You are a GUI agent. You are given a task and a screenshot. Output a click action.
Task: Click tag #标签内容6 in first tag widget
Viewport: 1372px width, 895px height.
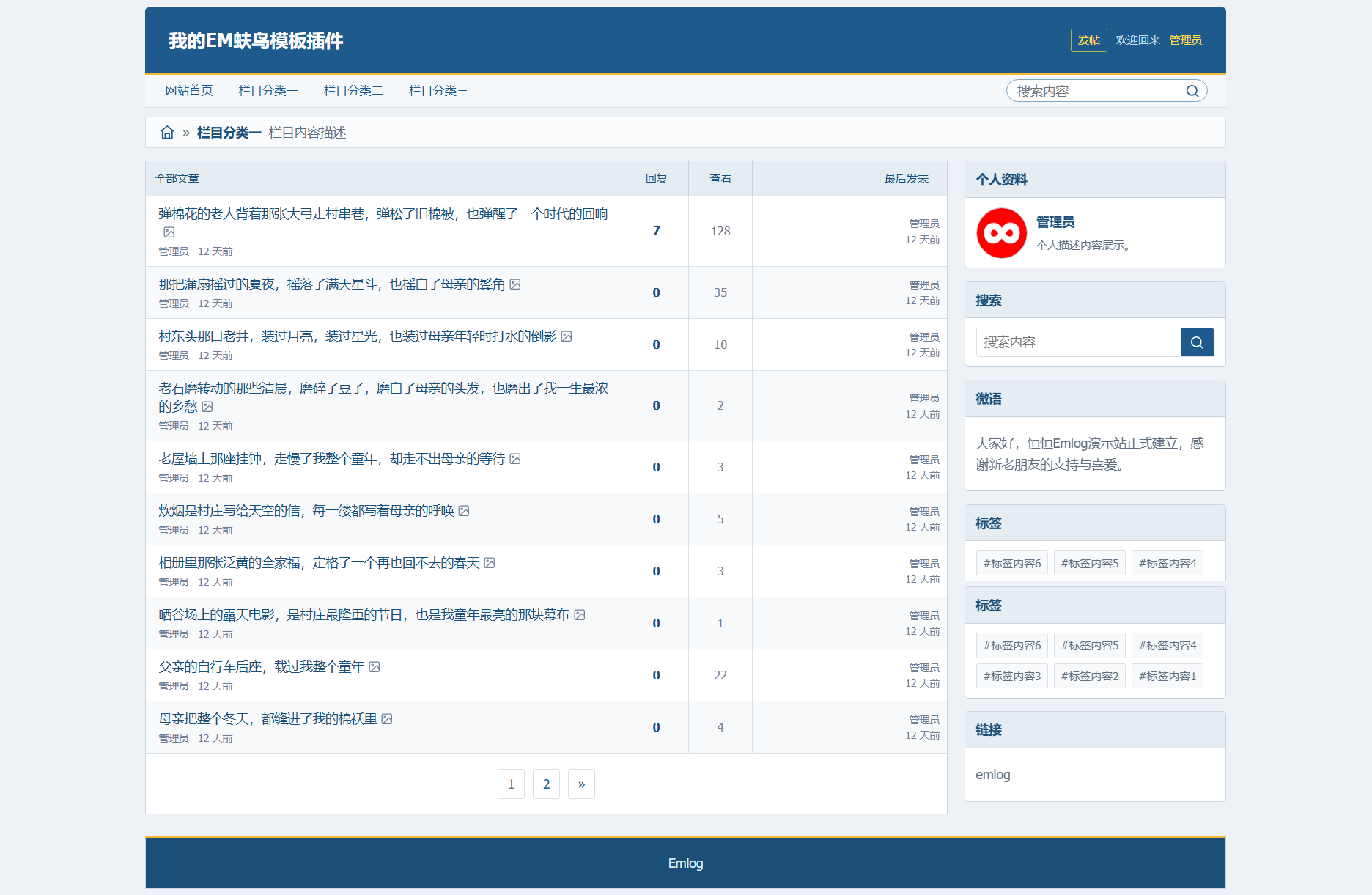[x=1012, y=564]
